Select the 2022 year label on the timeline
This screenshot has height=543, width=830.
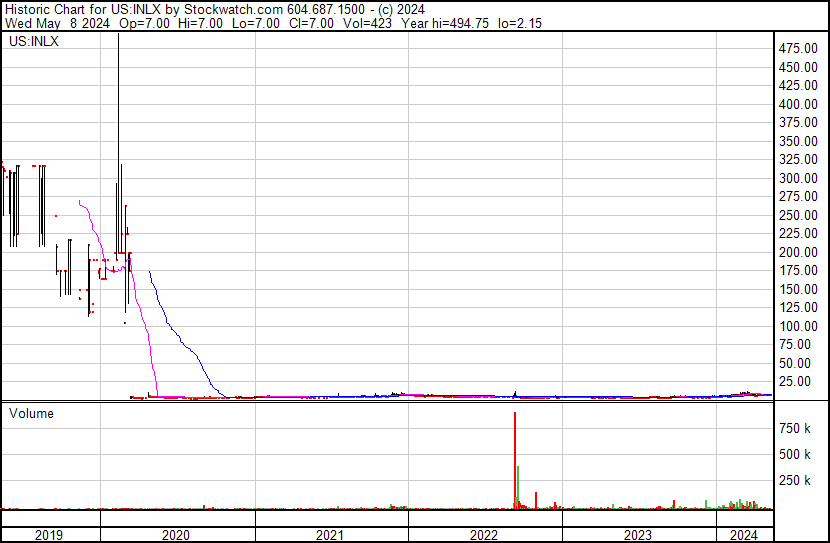(485, 534)
